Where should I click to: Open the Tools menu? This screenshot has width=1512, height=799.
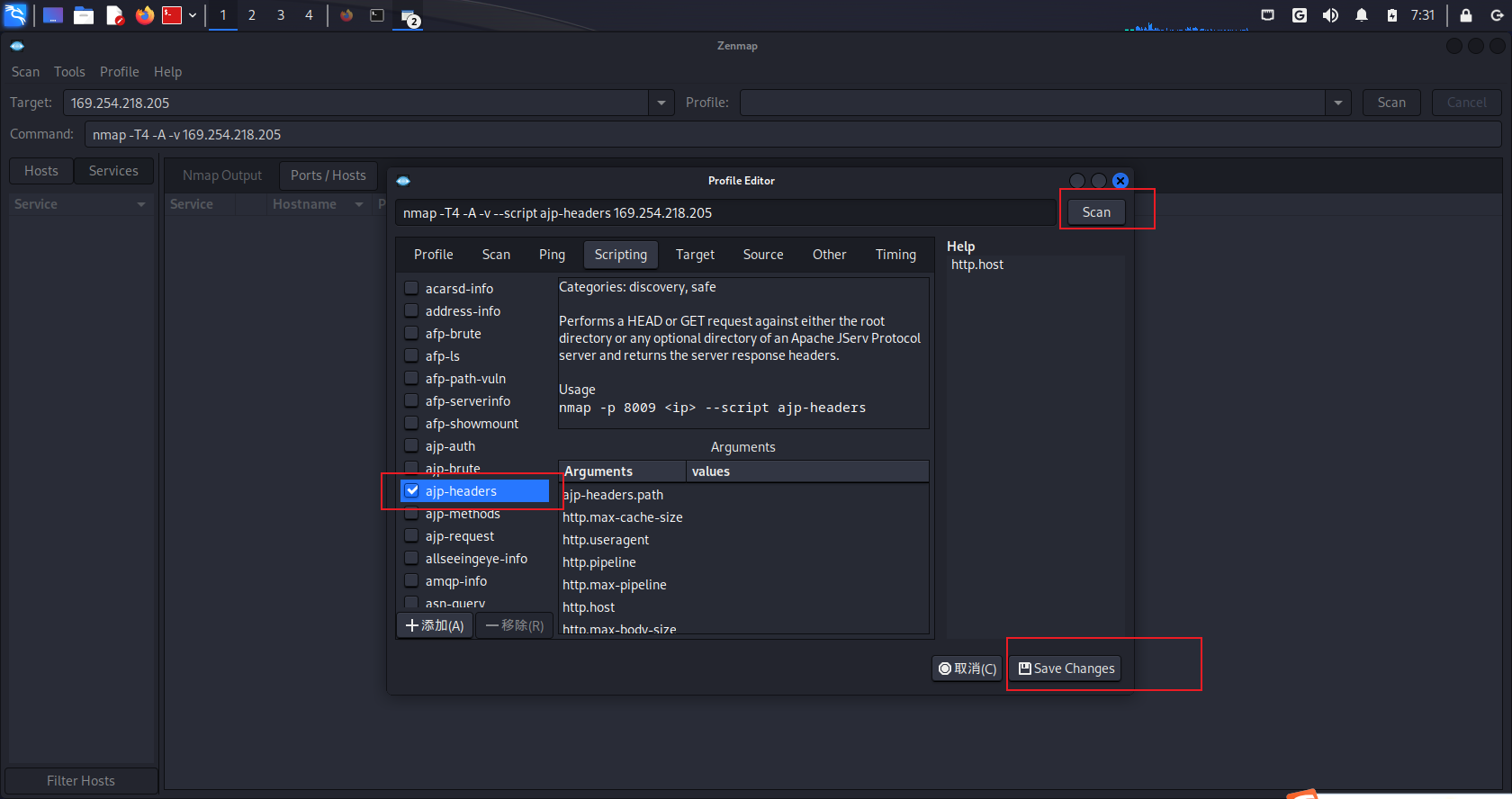pyautogui.click(x=69, y=72)
